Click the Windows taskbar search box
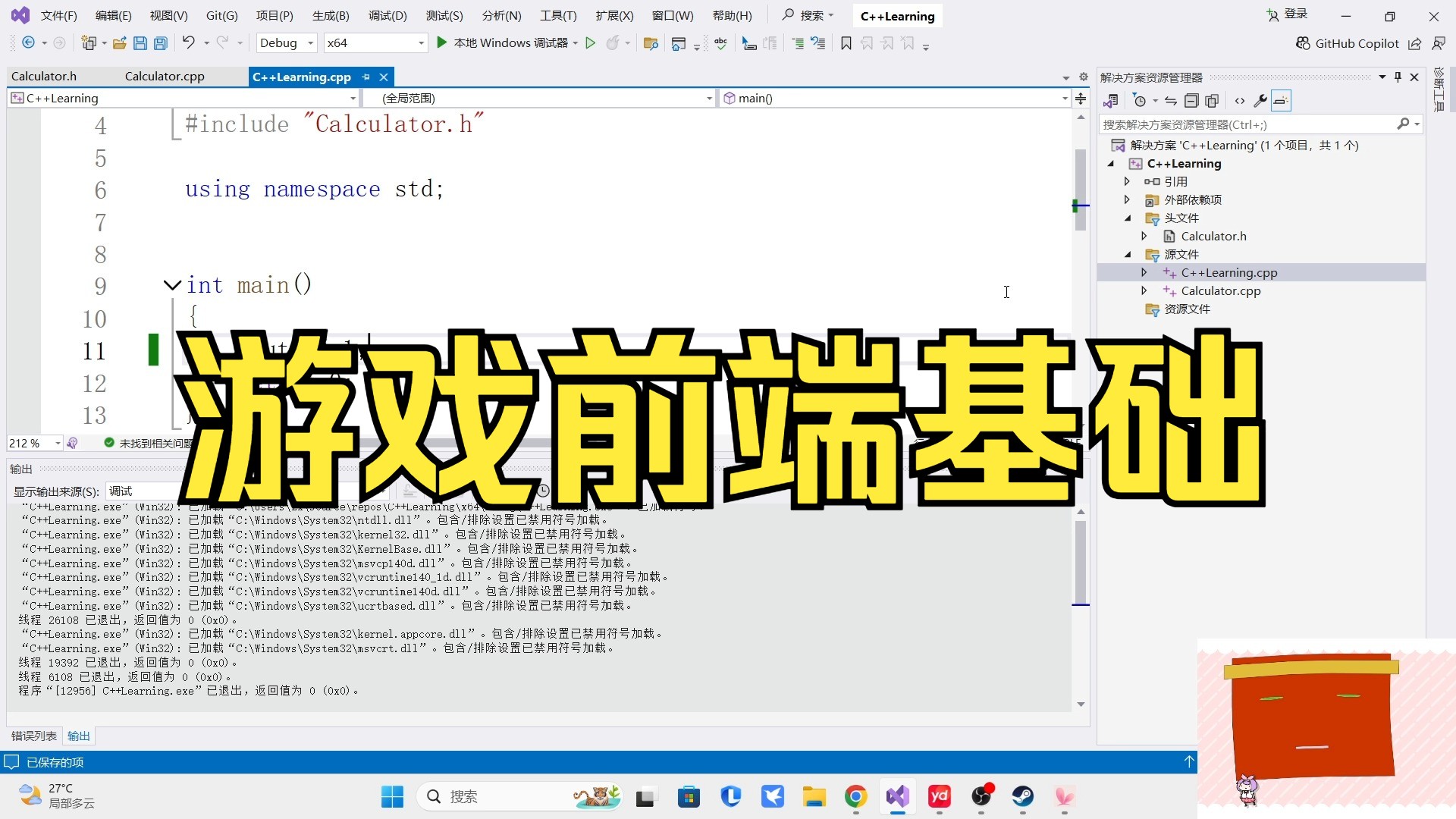This screenshot has height=819, width=1456. [521, 796]
